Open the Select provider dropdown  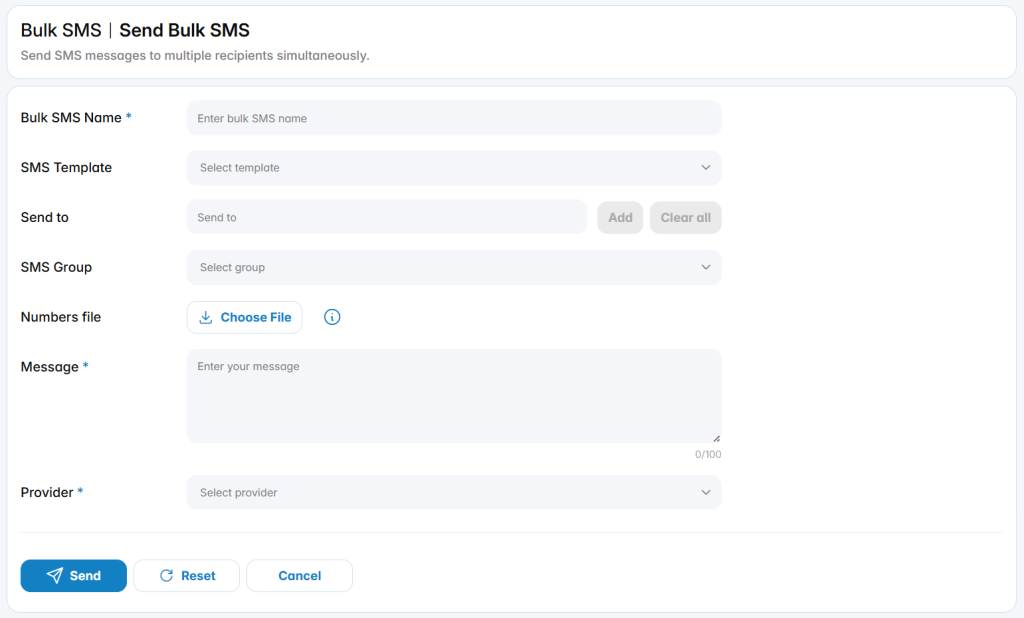[x=454, y=493]
